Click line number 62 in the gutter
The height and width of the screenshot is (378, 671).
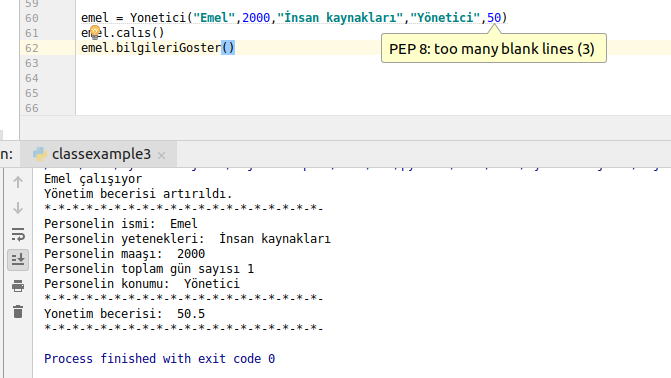(x=32, y=48)
